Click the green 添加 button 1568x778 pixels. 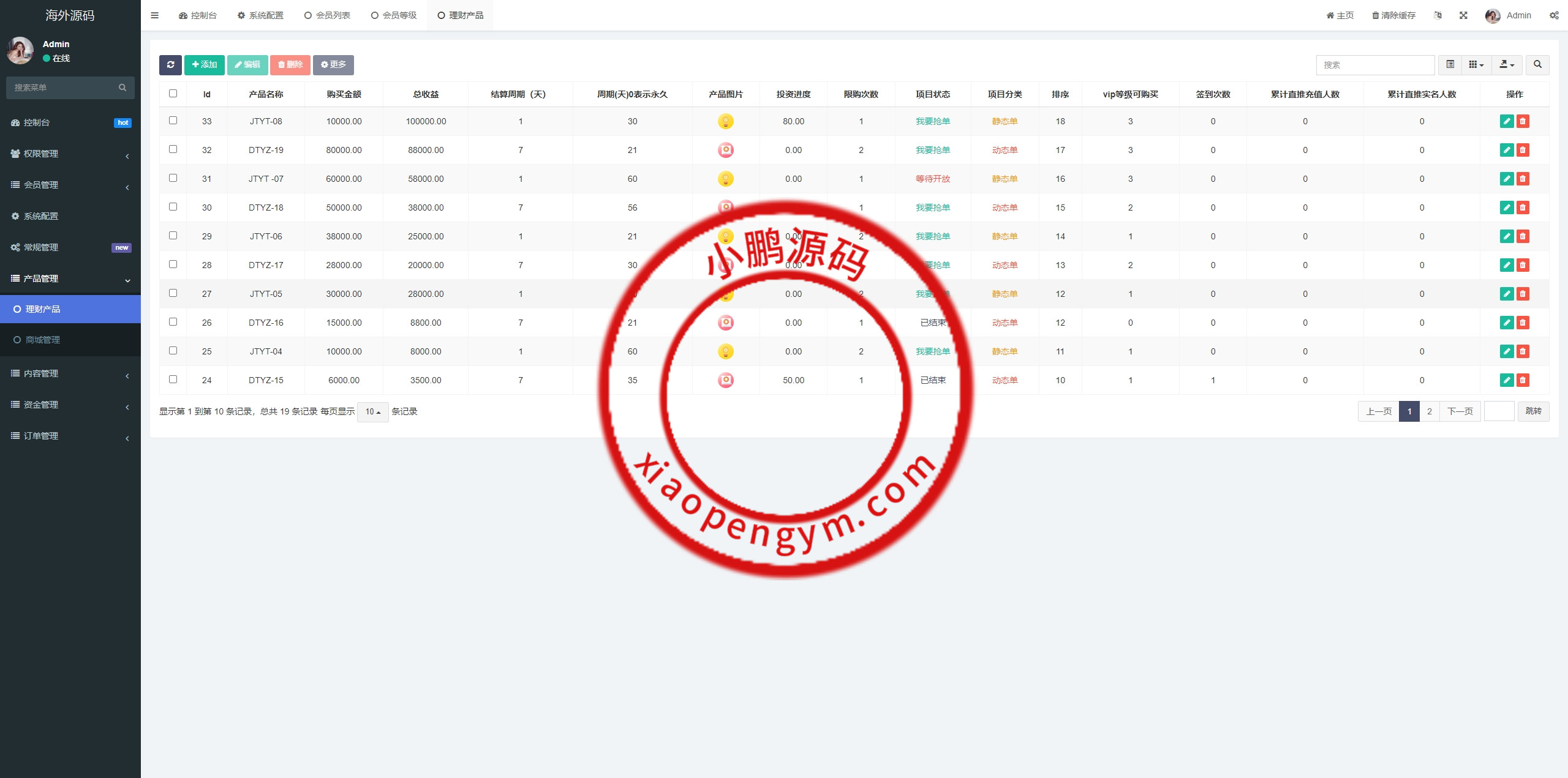point(204,65)
